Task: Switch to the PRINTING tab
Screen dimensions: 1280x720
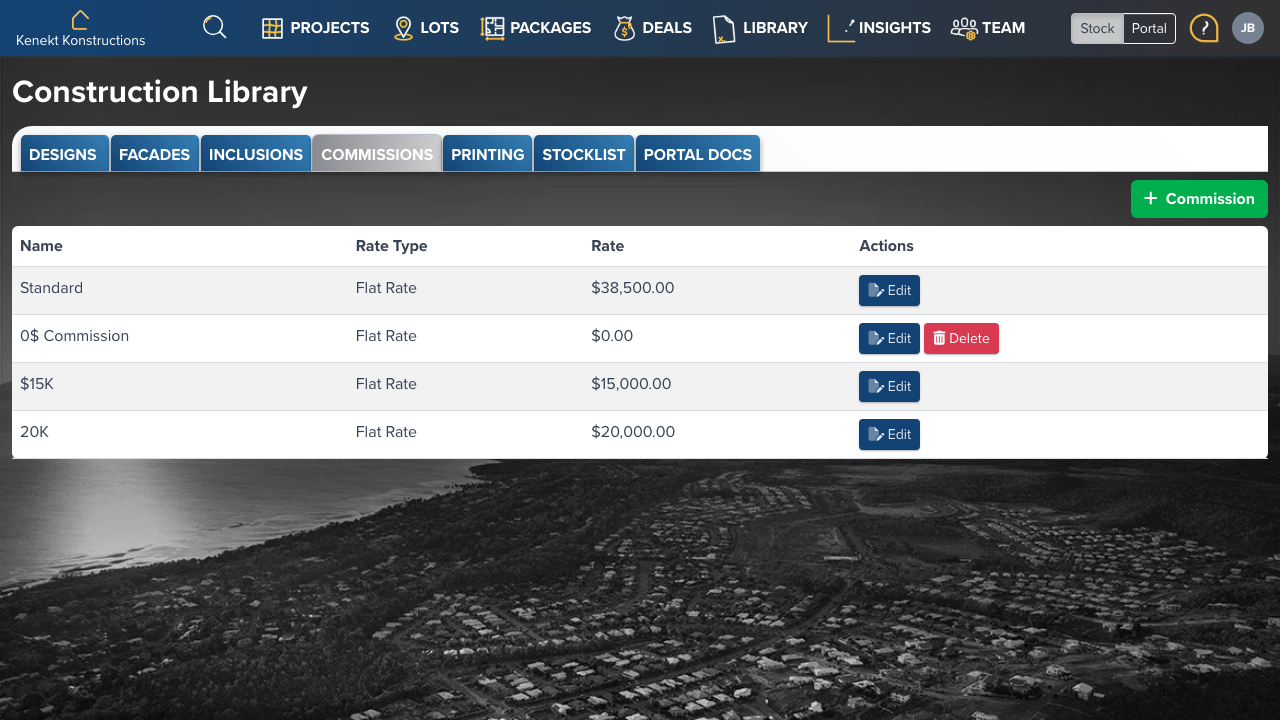Action: pyautogui.click(x=488, y=154)
